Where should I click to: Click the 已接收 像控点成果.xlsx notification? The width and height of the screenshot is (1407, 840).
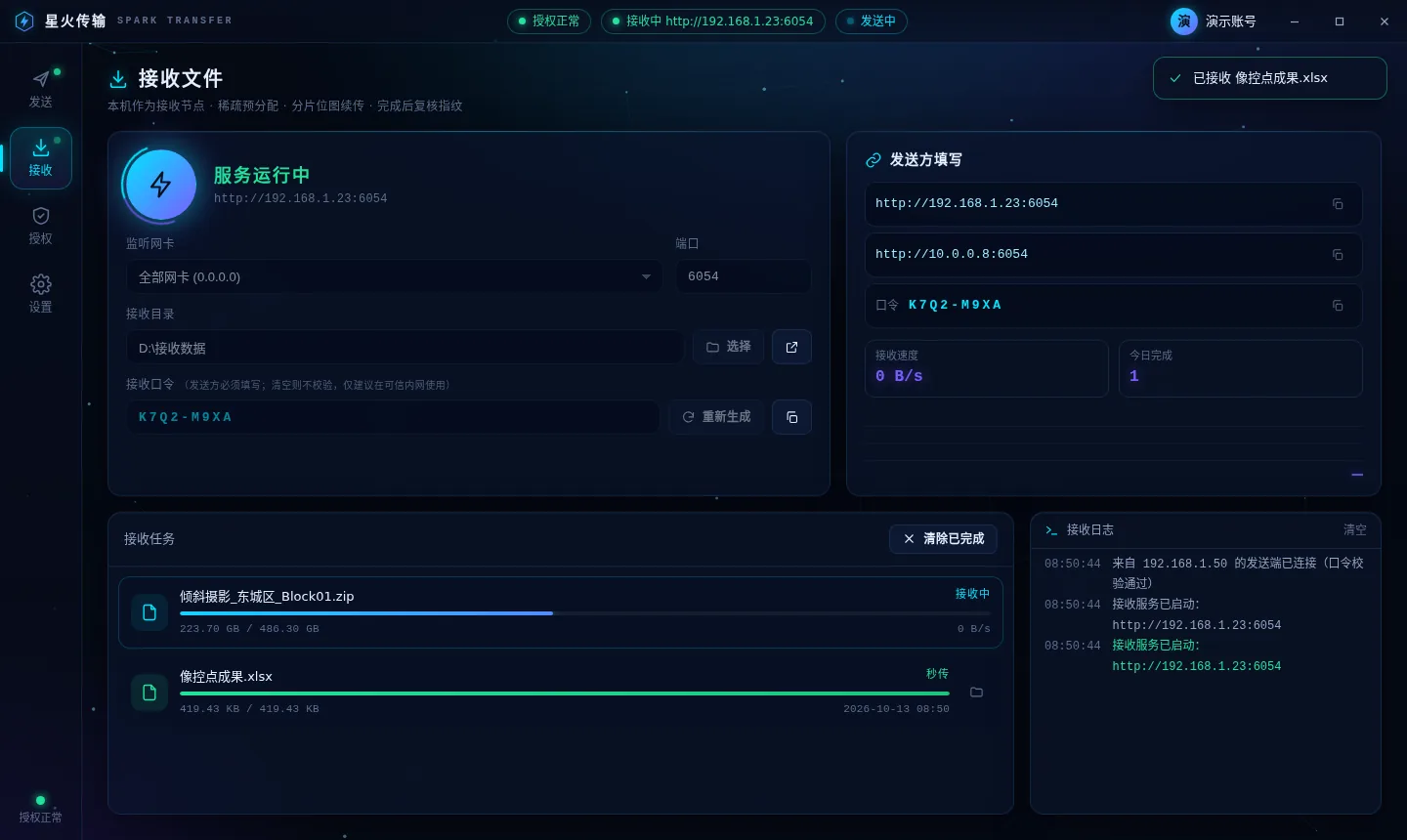[1270, 78]
